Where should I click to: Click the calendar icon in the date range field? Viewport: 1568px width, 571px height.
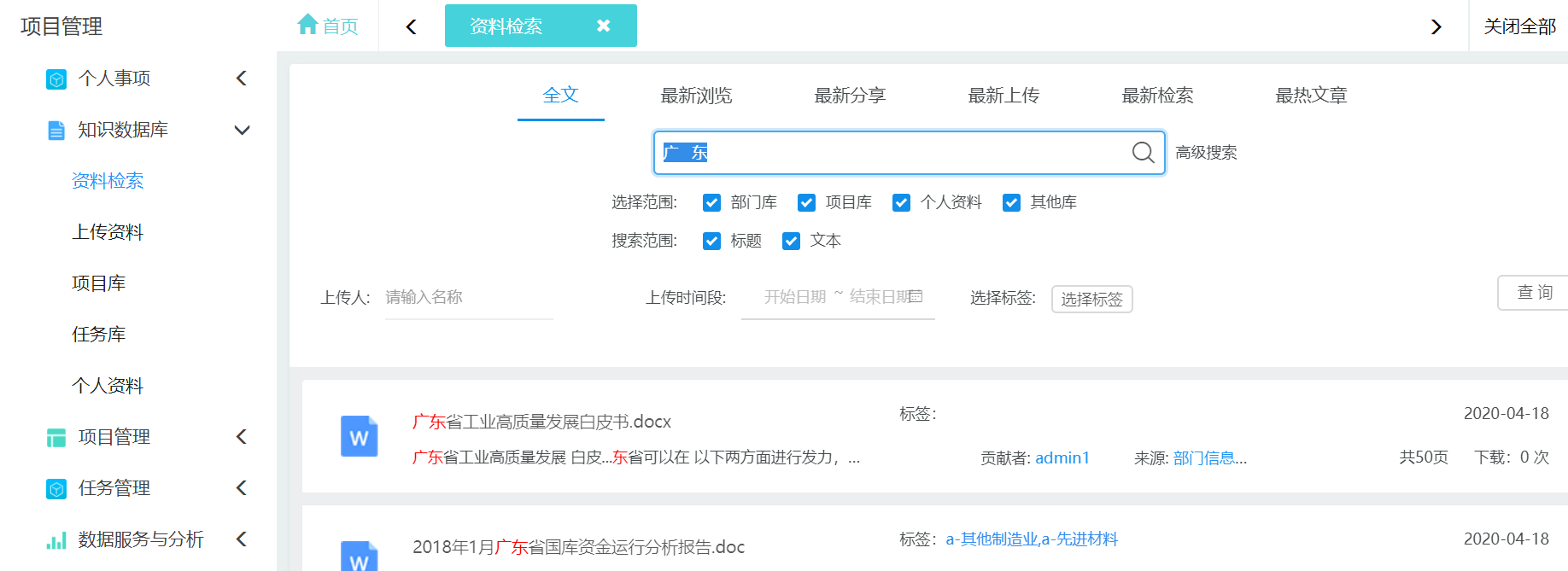coord(916,296)
